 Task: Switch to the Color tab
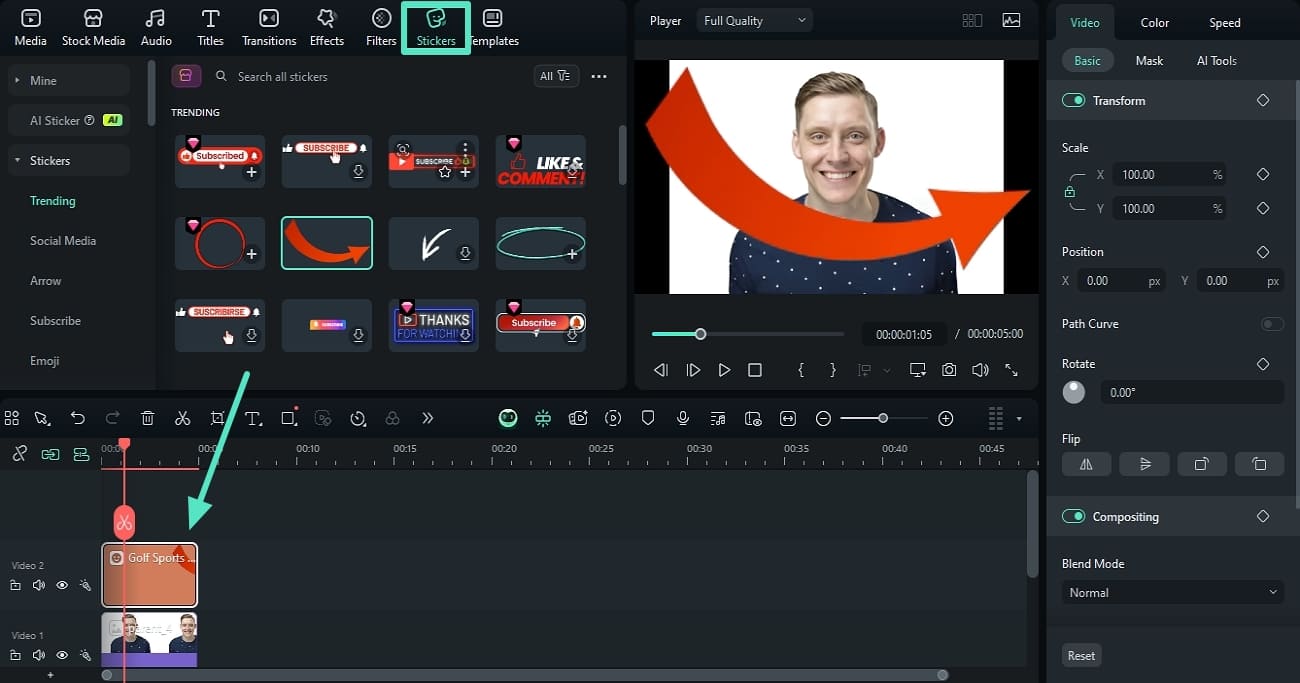pos(1155,22)
